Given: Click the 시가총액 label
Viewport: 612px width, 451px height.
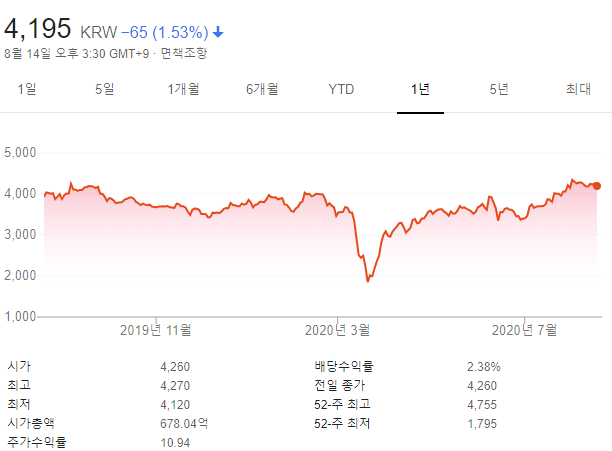Looking at the screenshot, I should 31,423.
